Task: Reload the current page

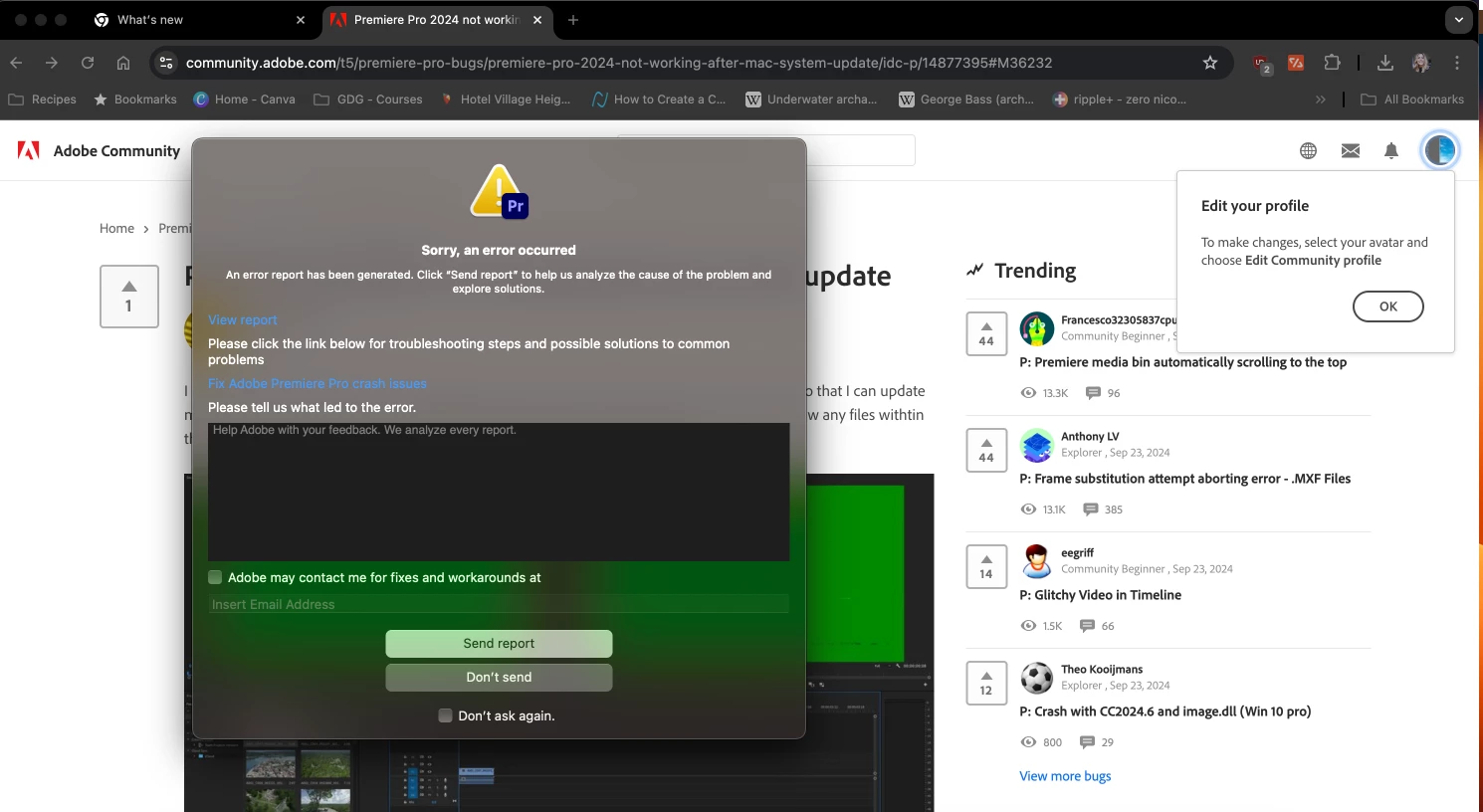Action: pyautogui.click(x=88, y=63)
